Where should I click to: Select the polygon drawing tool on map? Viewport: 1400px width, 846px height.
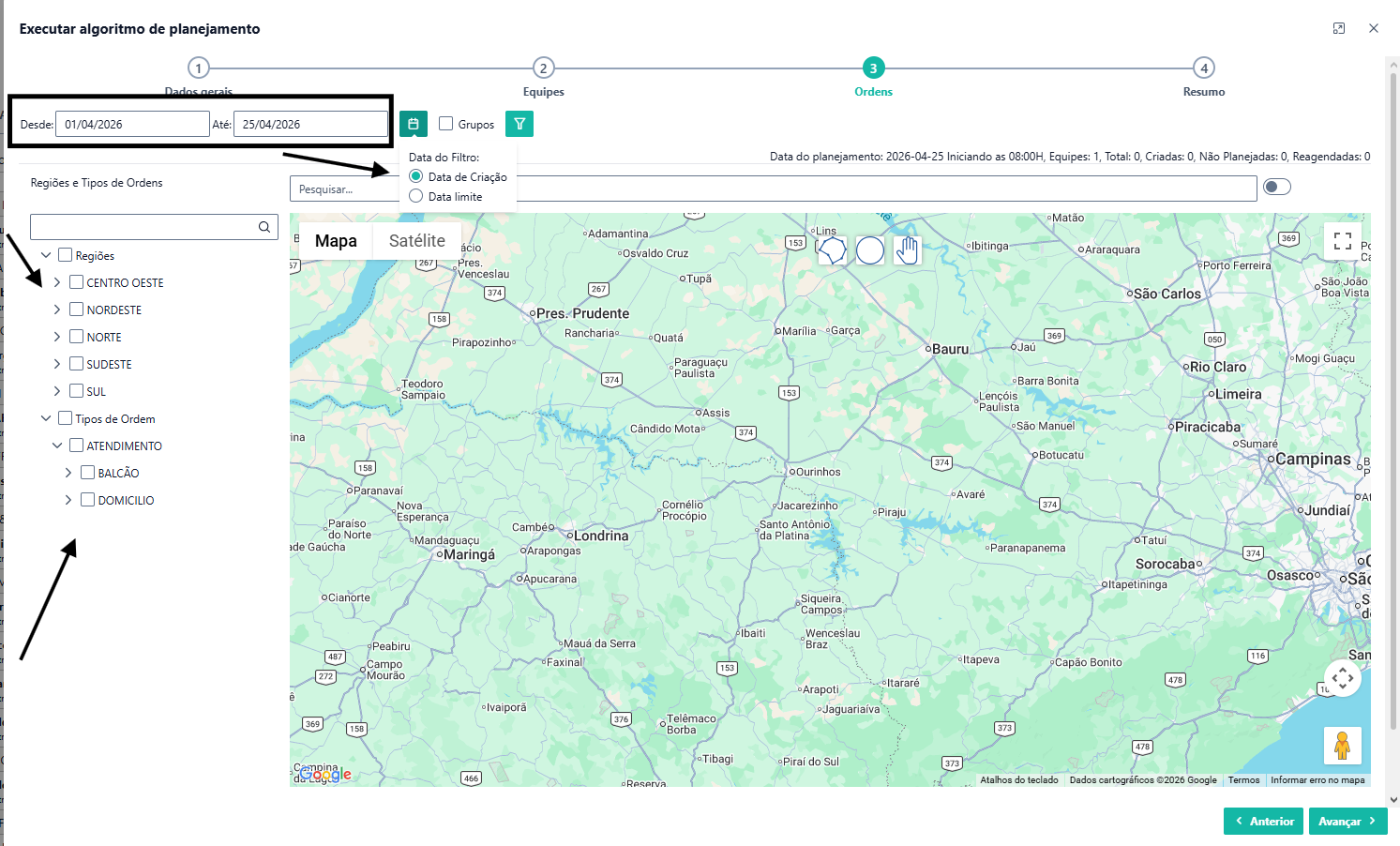coord(832,250)
